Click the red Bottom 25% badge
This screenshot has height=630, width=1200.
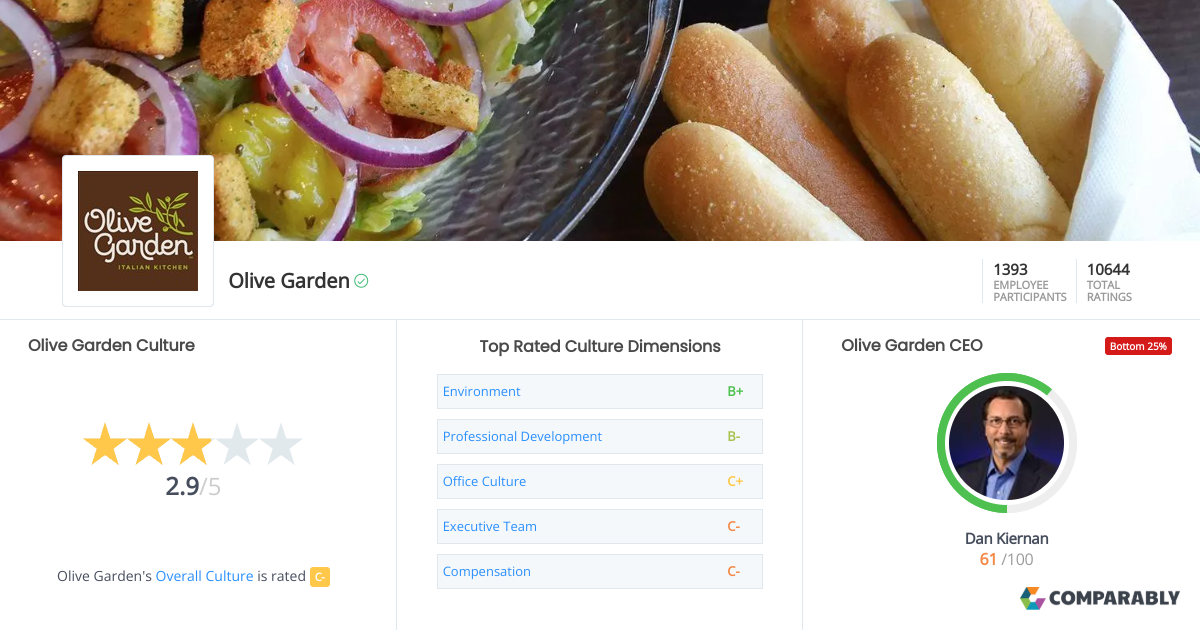pos(1138,346)
